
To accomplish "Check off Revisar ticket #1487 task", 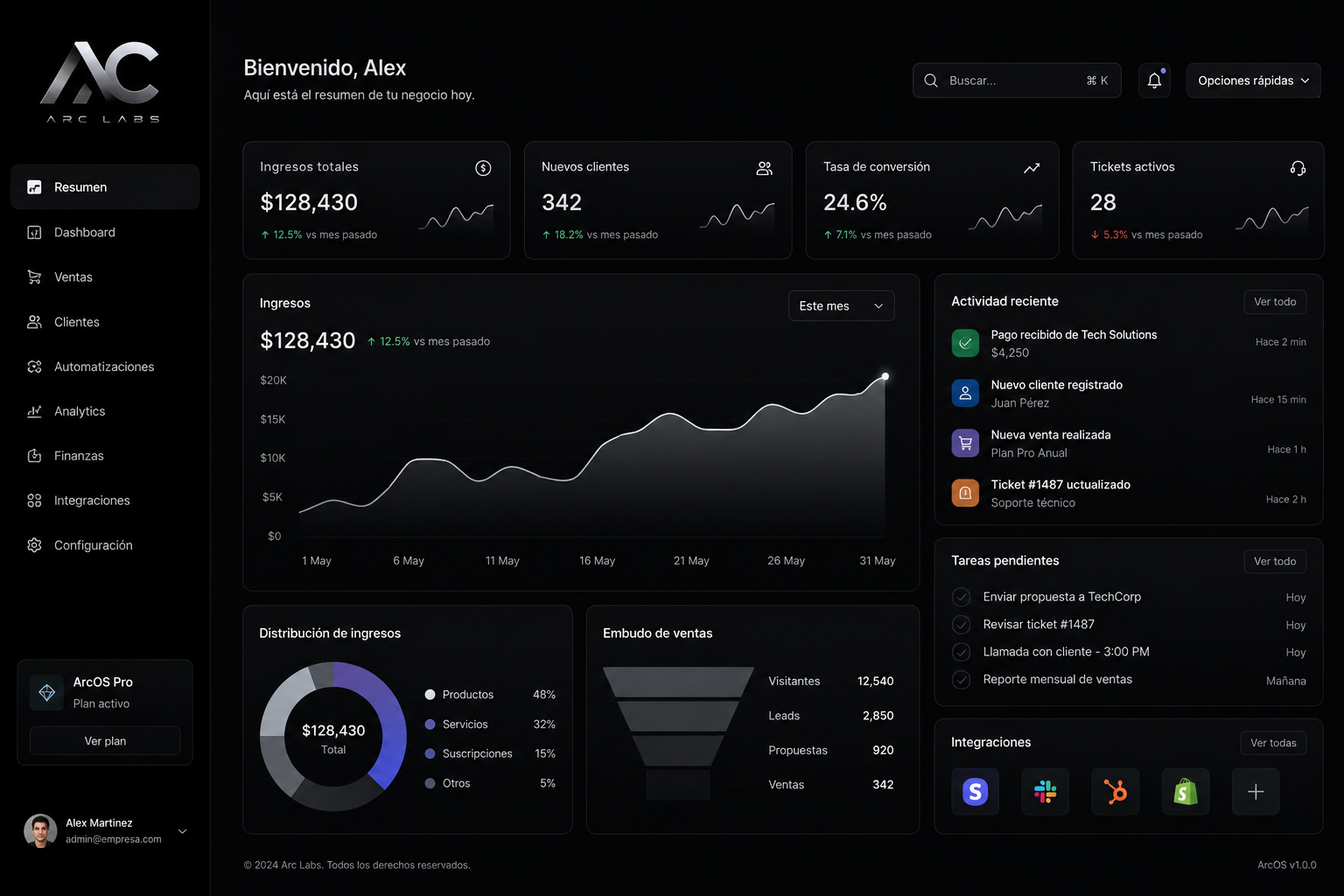I will point(961,624).
